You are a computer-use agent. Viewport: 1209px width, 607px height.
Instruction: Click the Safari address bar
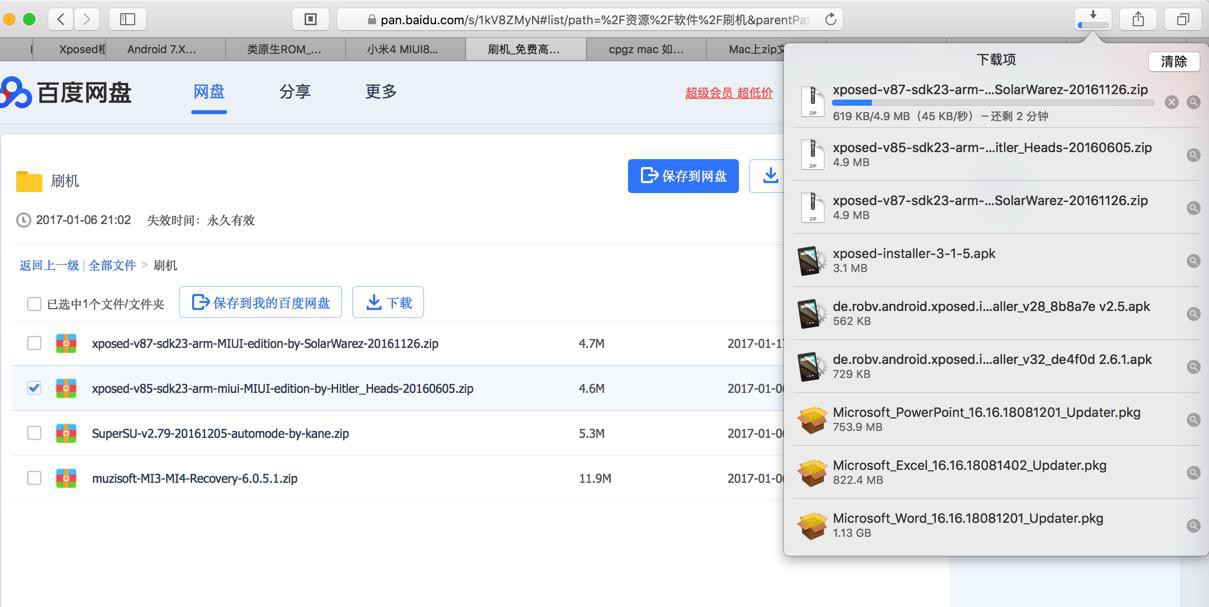[x=590, y=19]
